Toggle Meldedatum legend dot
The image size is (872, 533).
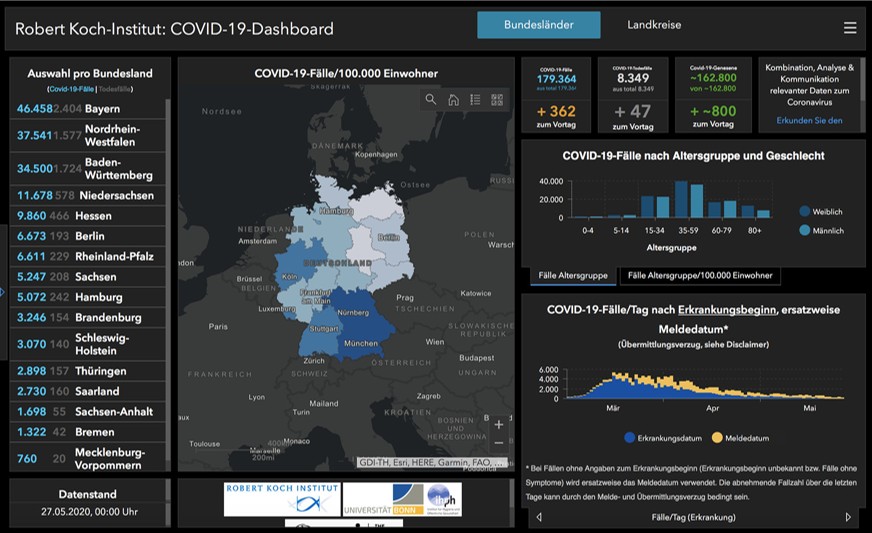tap(717, 438)
